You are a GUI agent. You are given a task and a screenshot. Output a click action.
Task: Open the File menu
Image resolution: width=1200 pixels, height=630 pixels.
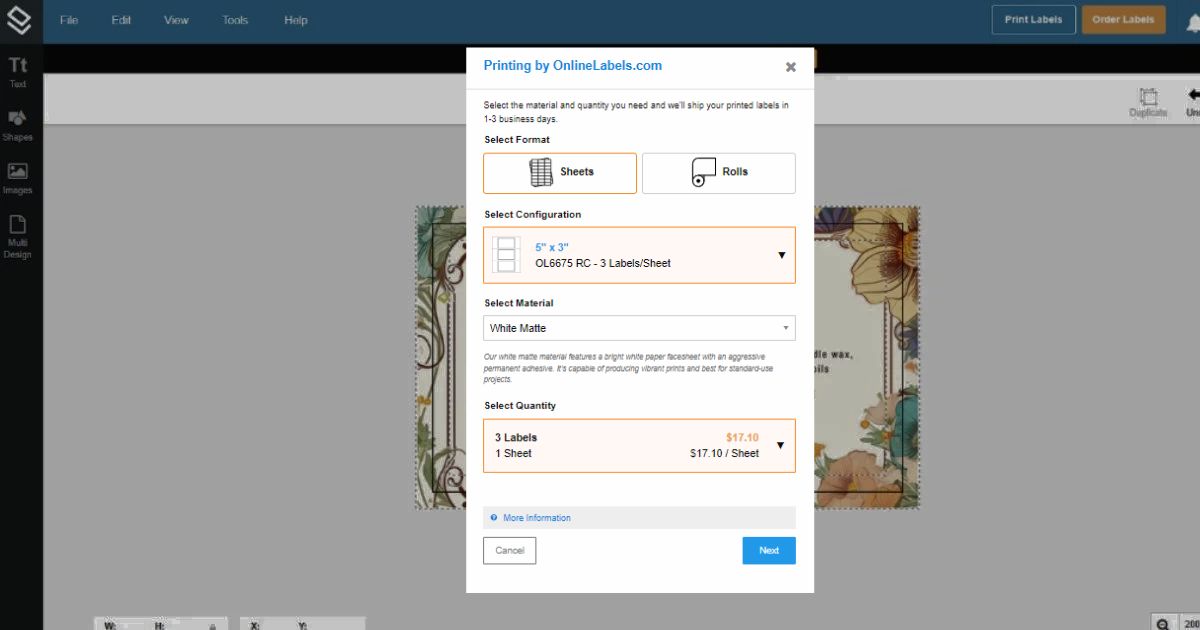click(69, 20)
